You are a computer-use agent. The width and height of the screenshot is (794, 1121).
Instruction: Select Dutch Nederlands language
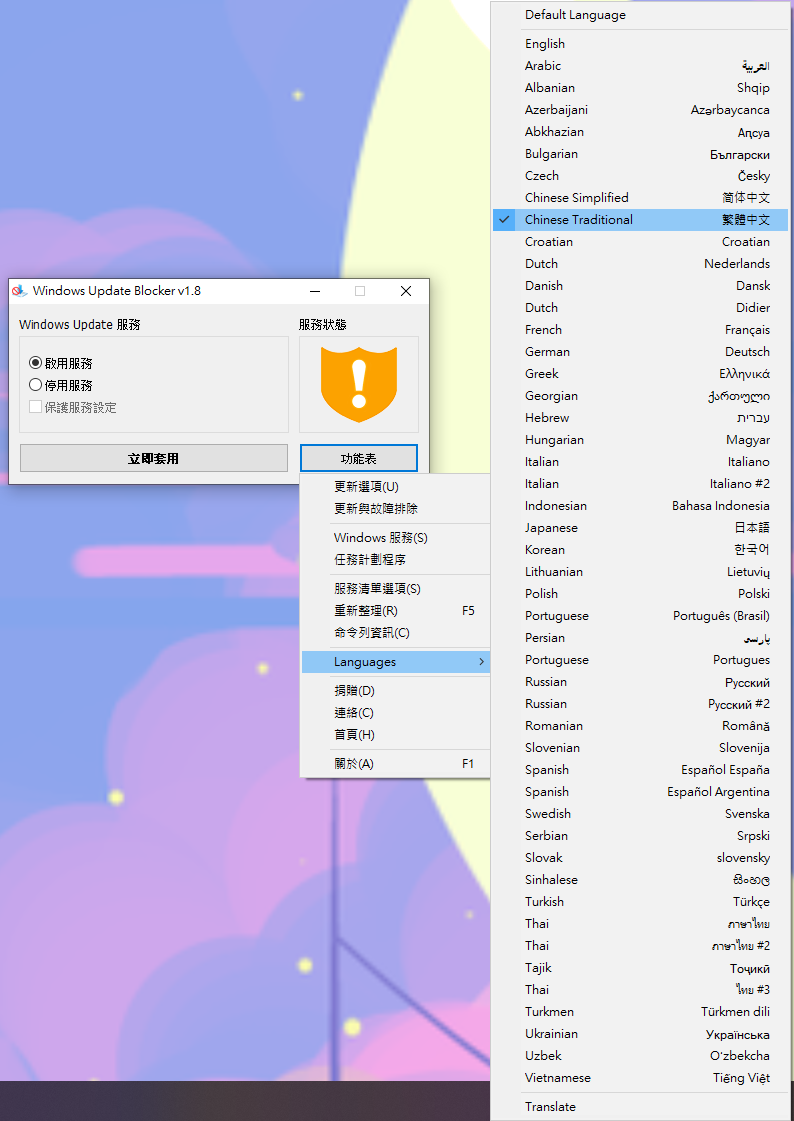coord(640,264)
